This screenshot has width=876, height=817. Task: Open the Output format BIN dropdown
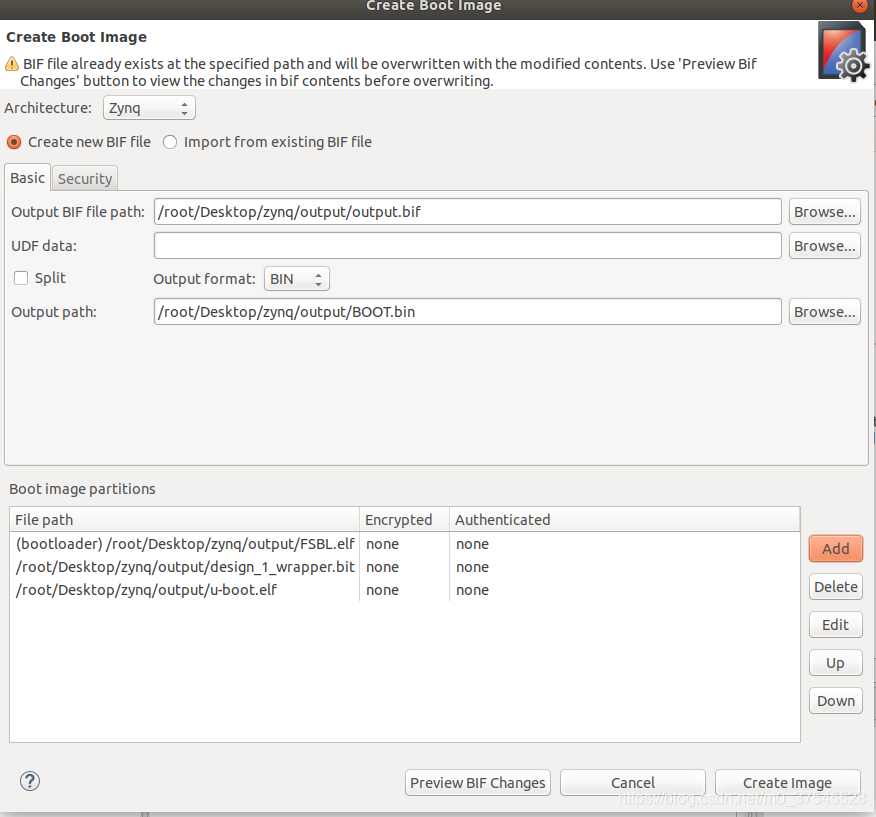297,279
